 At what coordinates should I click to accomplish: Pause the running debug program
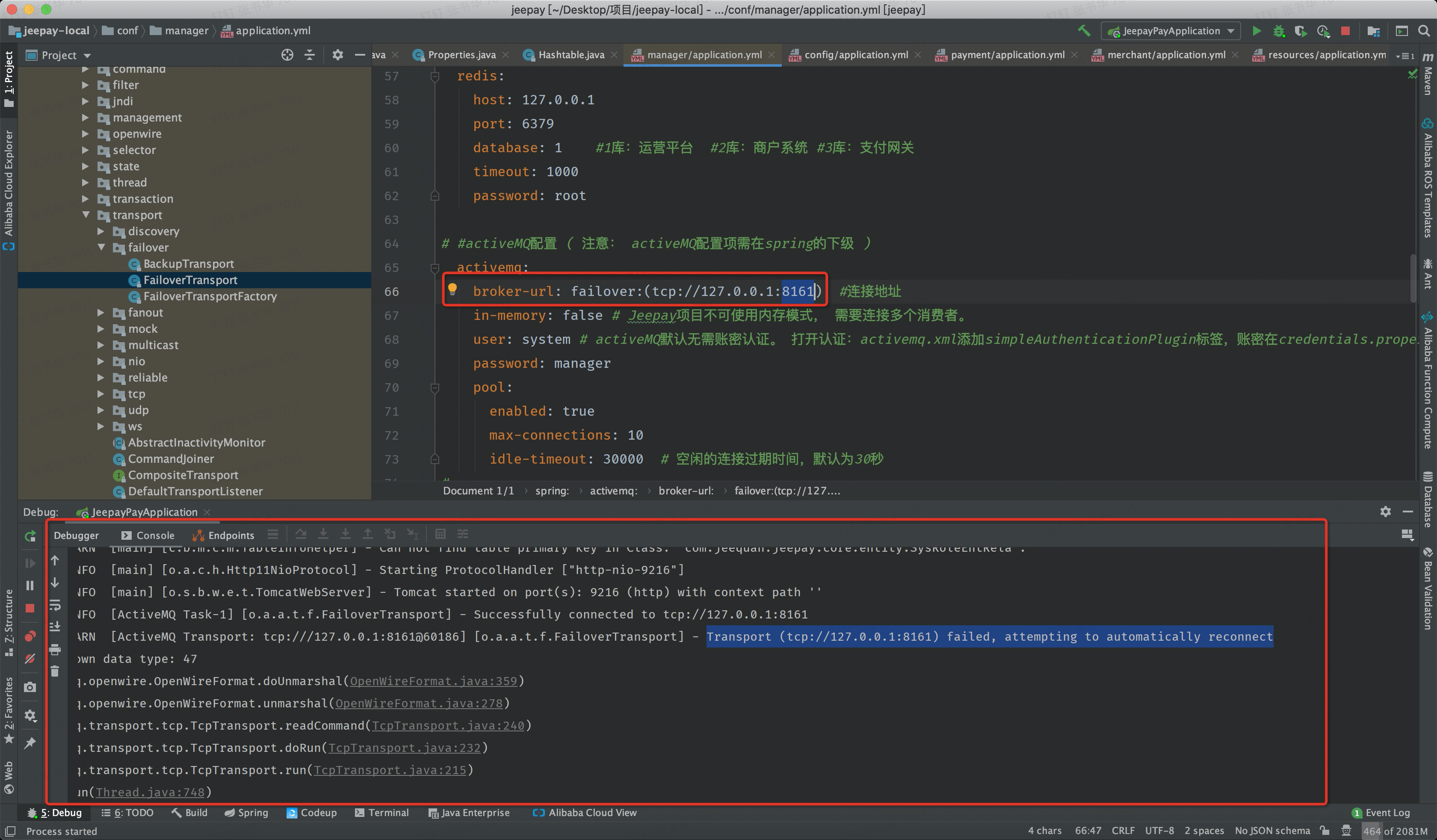[30, 586]
